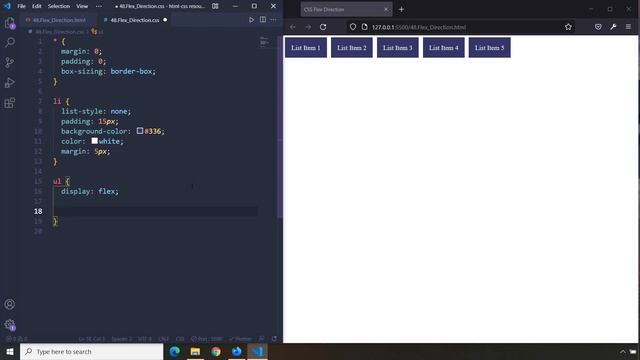The image size is (640, 360).
Task: Click the #336 background color swatch
Action: pyautogui.click(x=140, y=131)
